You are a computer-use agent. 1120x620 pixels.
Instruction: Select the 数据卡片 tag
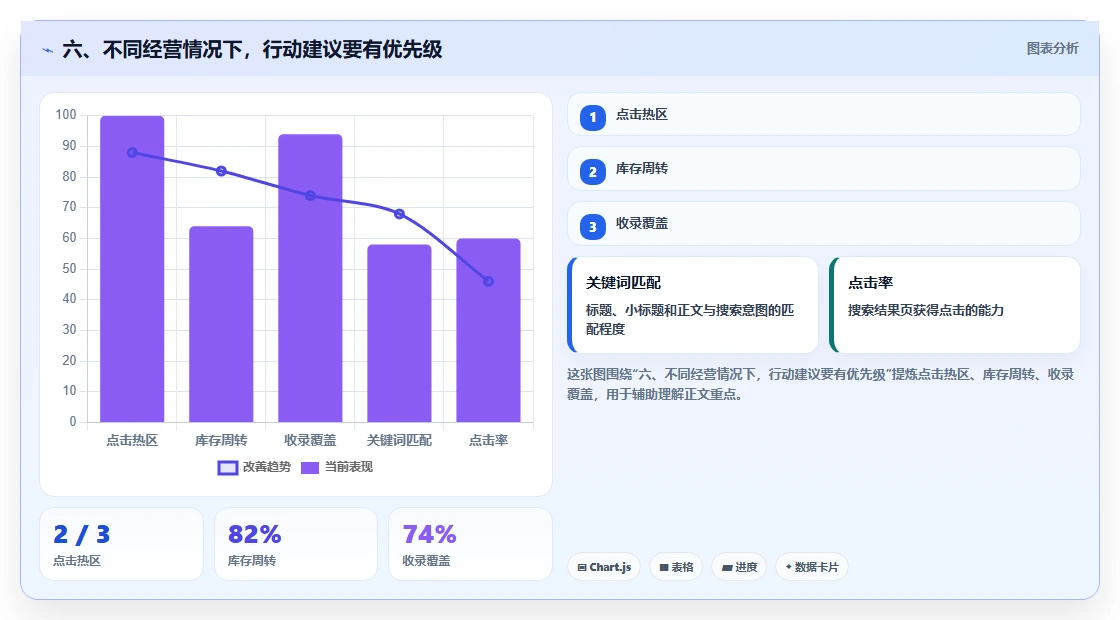pos(811,567)
